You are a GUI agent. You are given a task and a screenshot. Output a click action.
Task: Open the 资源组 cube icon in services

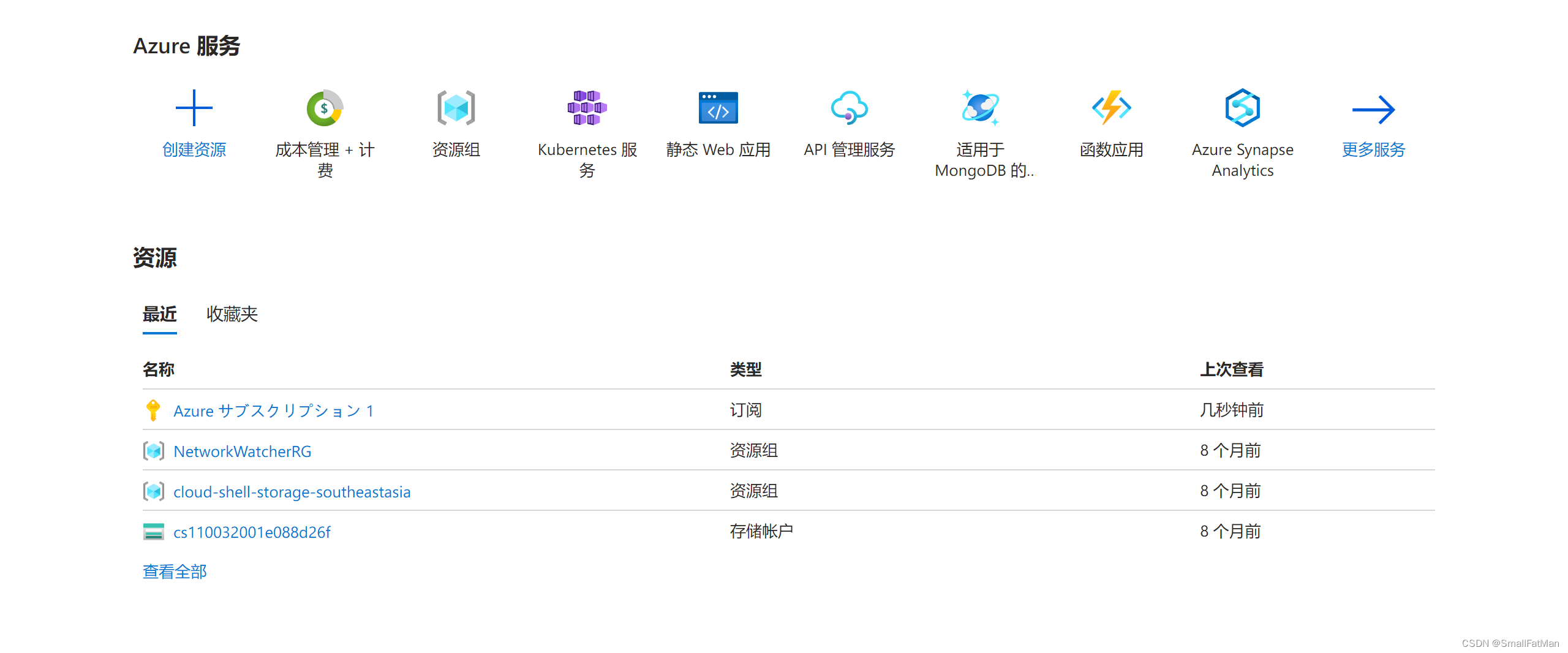click(x=456, y=108)
